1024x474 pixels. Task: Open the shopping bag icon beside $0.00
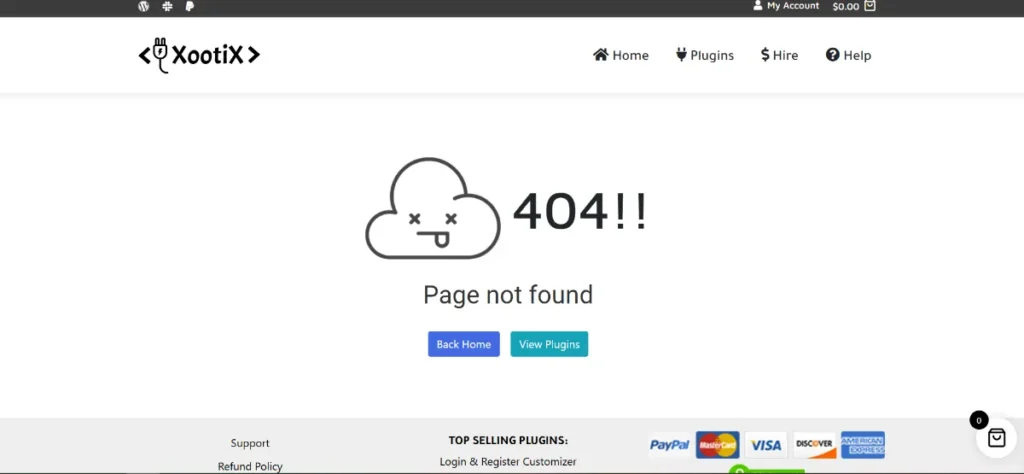[x=869, y=6]
